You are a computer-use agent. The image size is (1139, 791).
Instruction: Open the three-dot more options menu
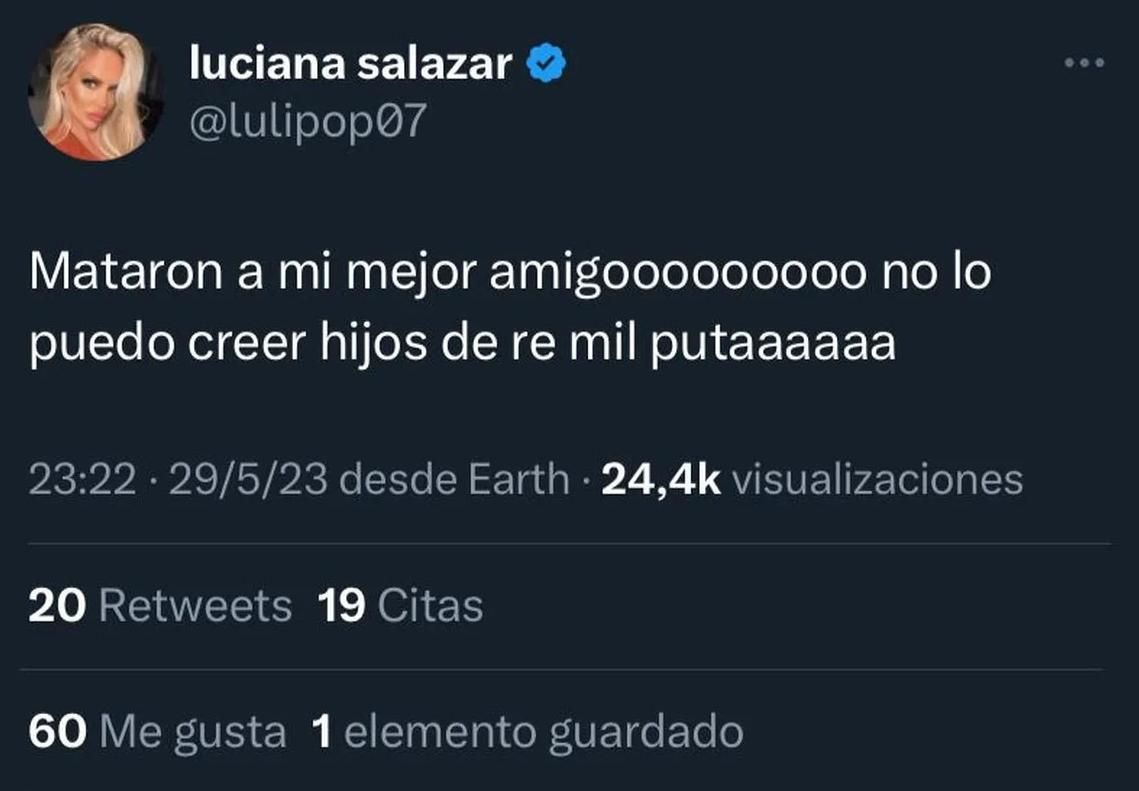[x=1084, y=63]
